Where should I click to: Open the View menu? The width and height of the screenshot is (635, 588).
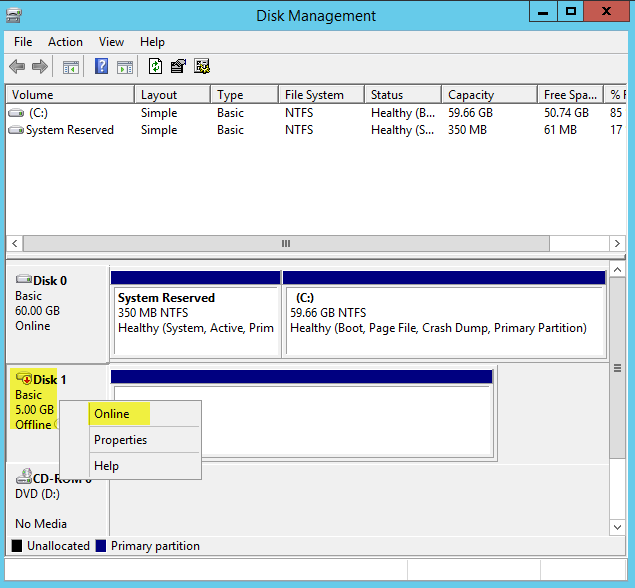[x=111, y=42]
